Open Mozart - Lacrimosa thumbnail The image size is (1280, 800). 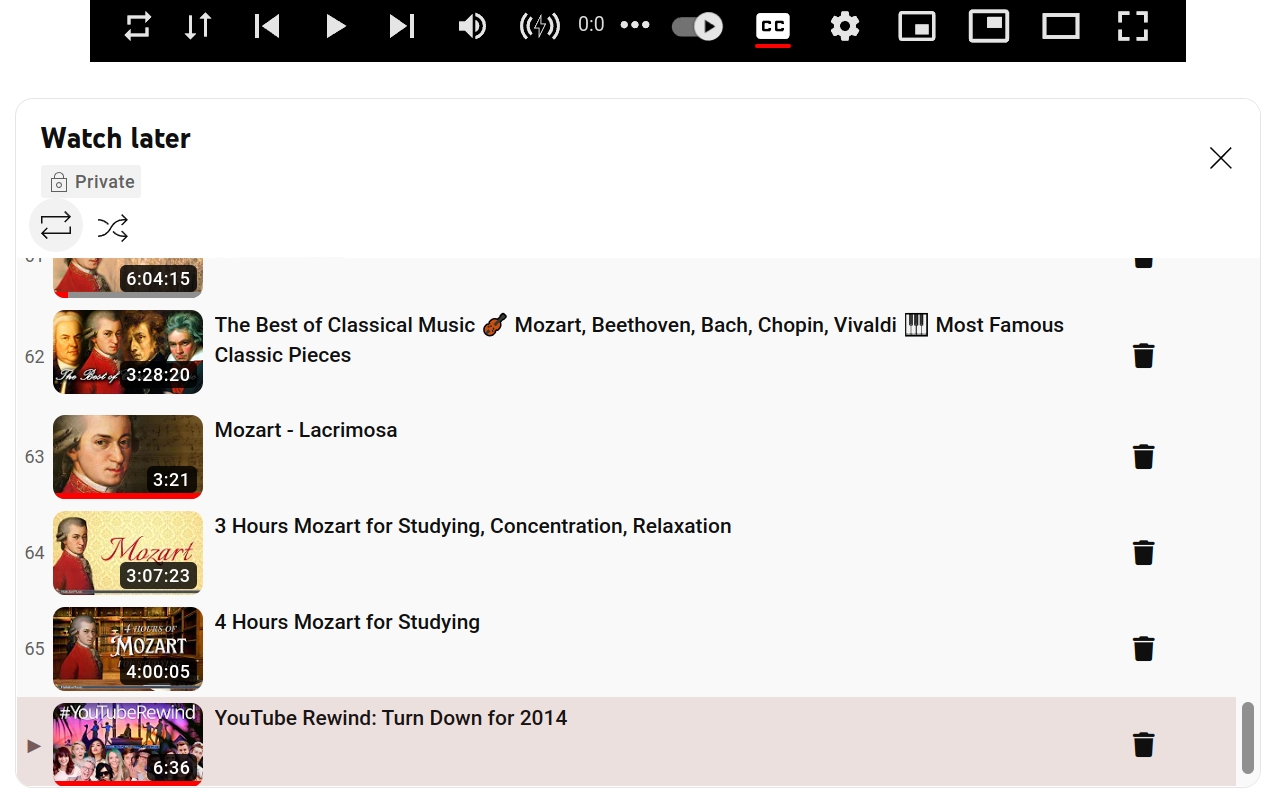pyautogui.click(x=128, y=456)
